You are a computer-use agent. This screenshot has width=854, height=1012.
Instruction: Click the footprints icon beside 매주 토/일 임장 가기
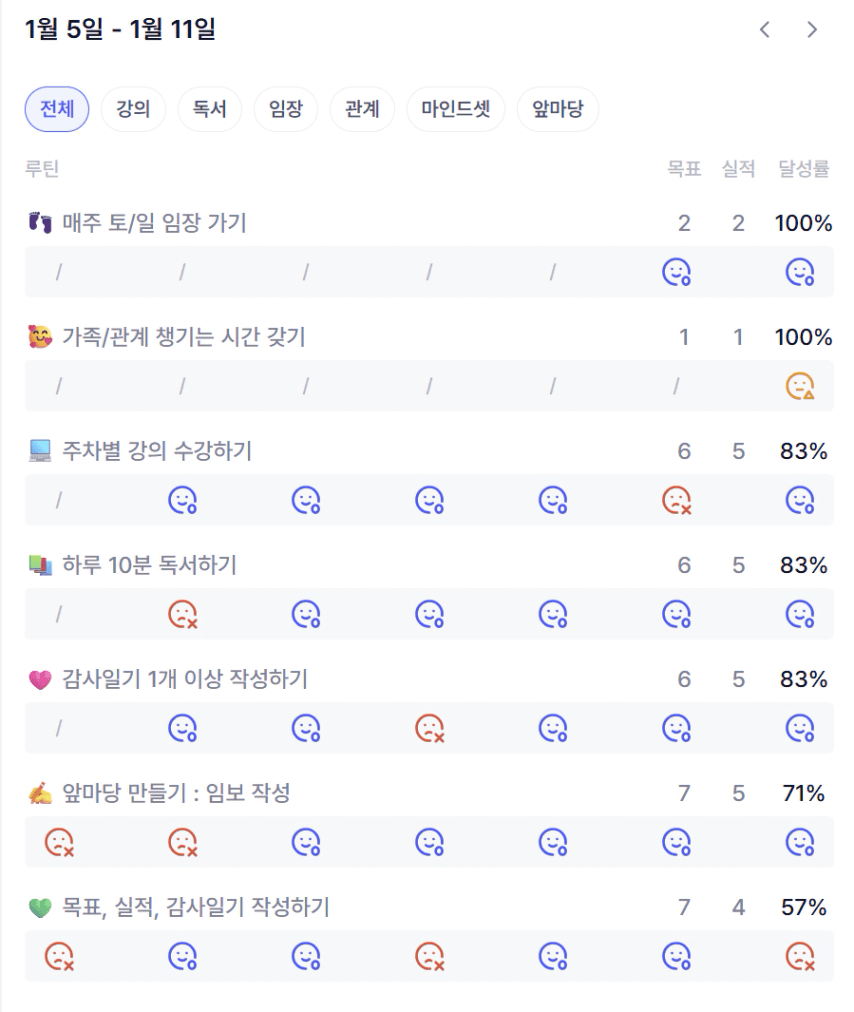40,223
